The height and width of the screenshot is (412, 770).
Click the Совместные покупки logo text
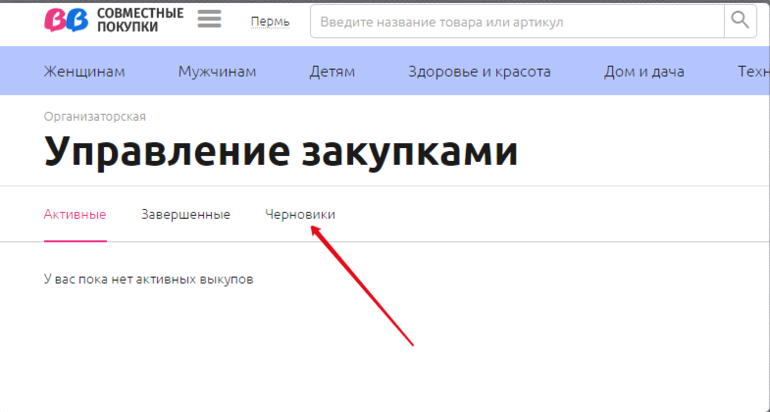[140, 20]
